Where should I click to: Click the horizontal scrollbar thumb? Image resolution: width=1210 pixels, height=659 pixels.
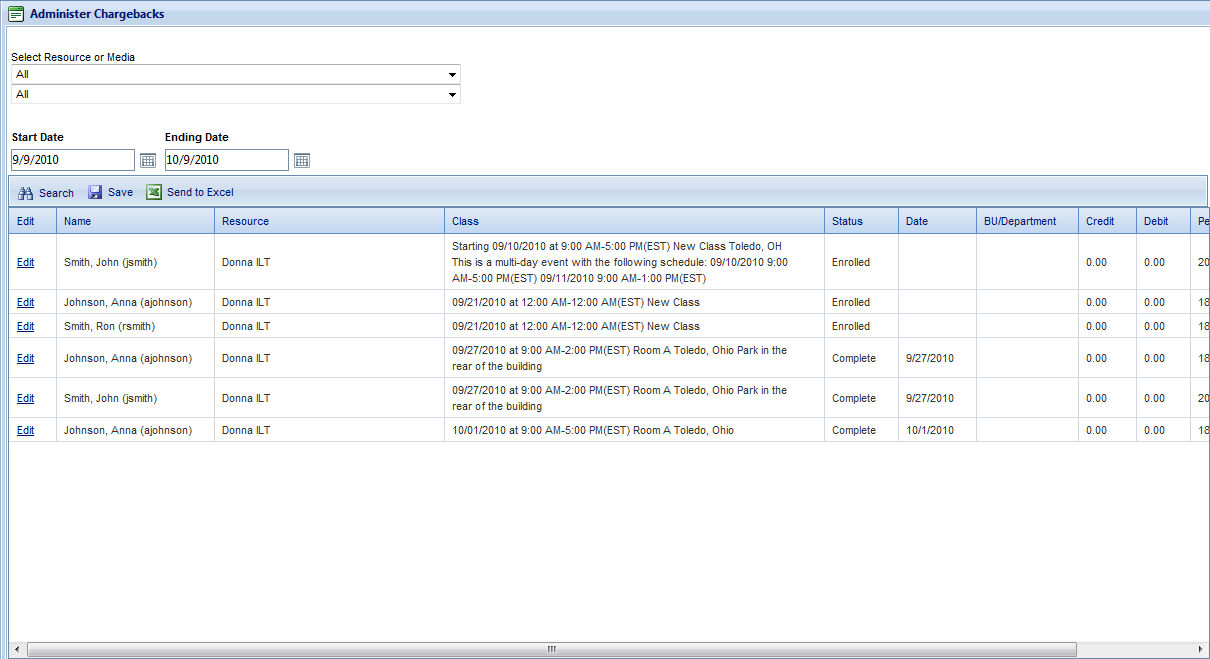(551, 649)
